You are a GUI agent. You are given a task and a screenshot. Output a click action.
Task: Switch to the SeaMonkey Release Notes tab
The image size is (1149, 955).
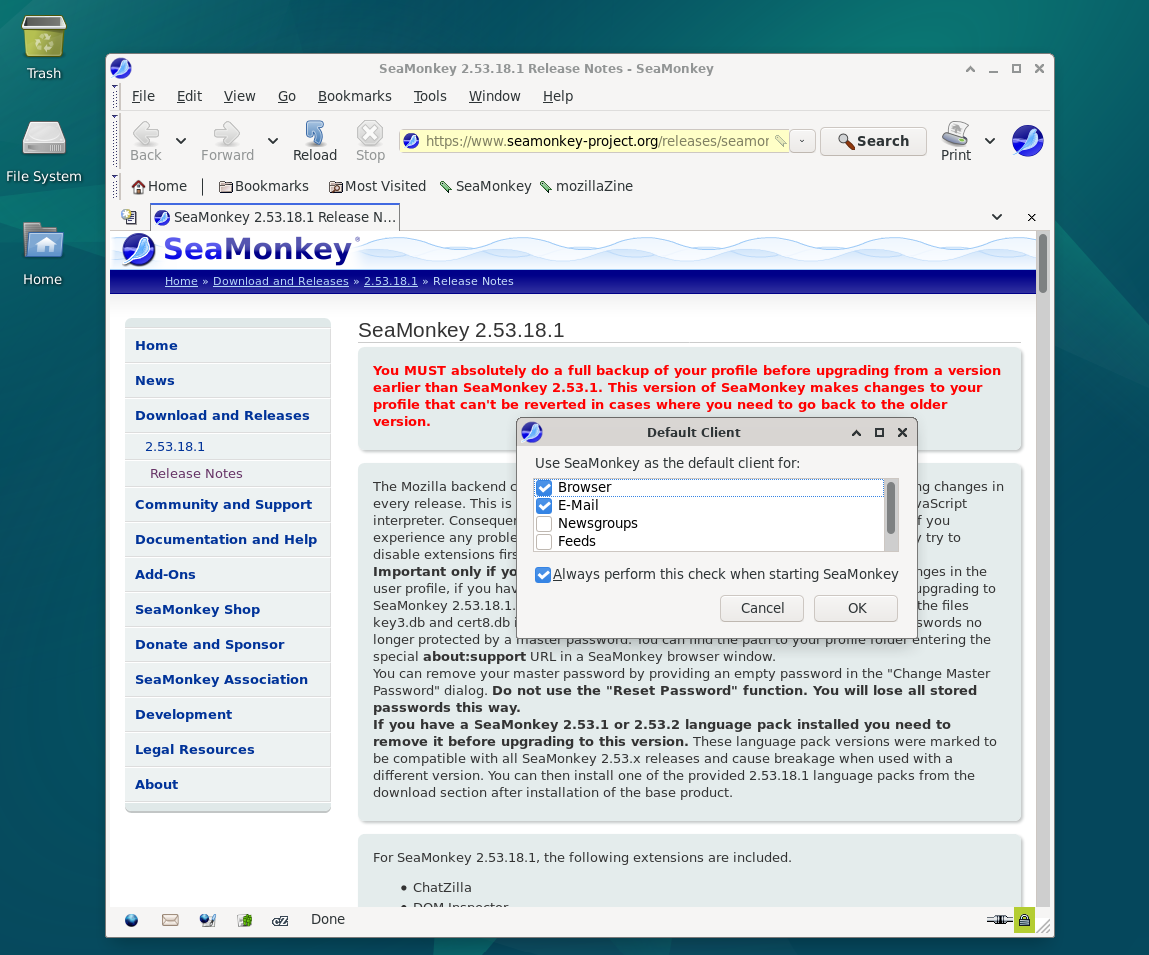tap(275, 216)
